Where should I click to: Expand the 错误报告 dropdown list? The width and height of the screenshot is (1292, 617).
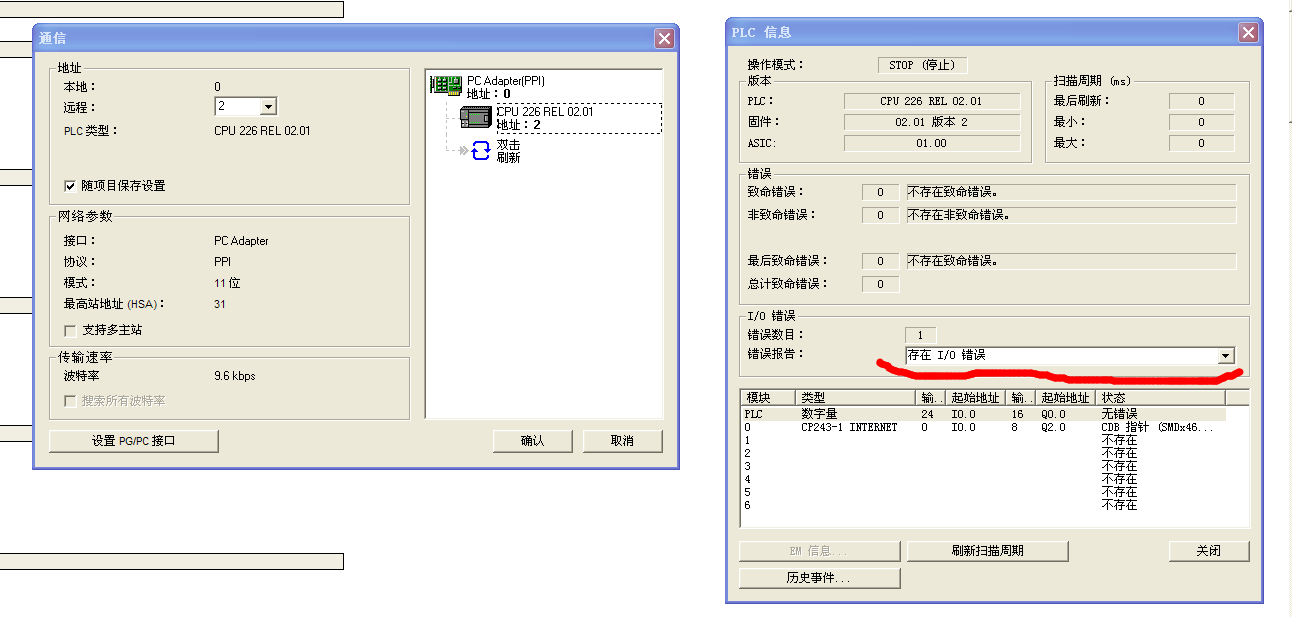(1225, 356)
